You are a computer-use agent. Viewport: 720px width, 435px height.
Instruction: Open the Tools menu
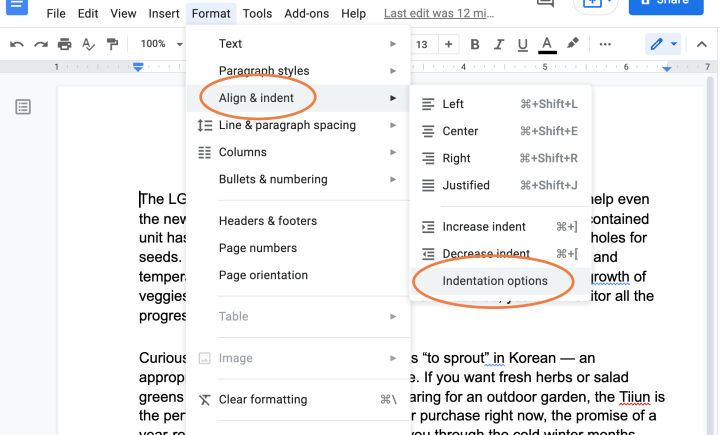[x=258, y=14]
